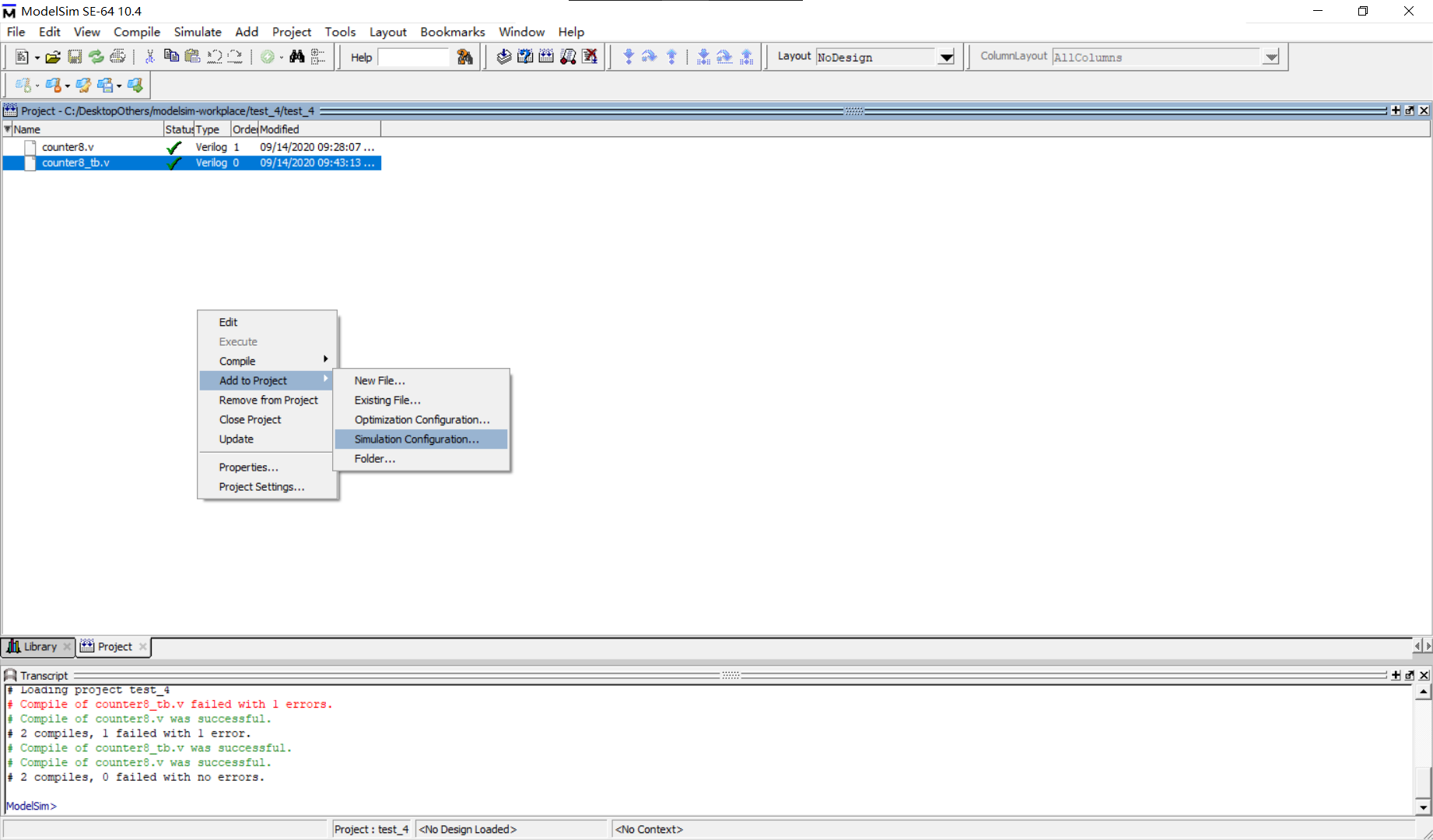Click the Undo arrow icon
The width and height of the screenshot is (1433, 840).
click(214, 57)
